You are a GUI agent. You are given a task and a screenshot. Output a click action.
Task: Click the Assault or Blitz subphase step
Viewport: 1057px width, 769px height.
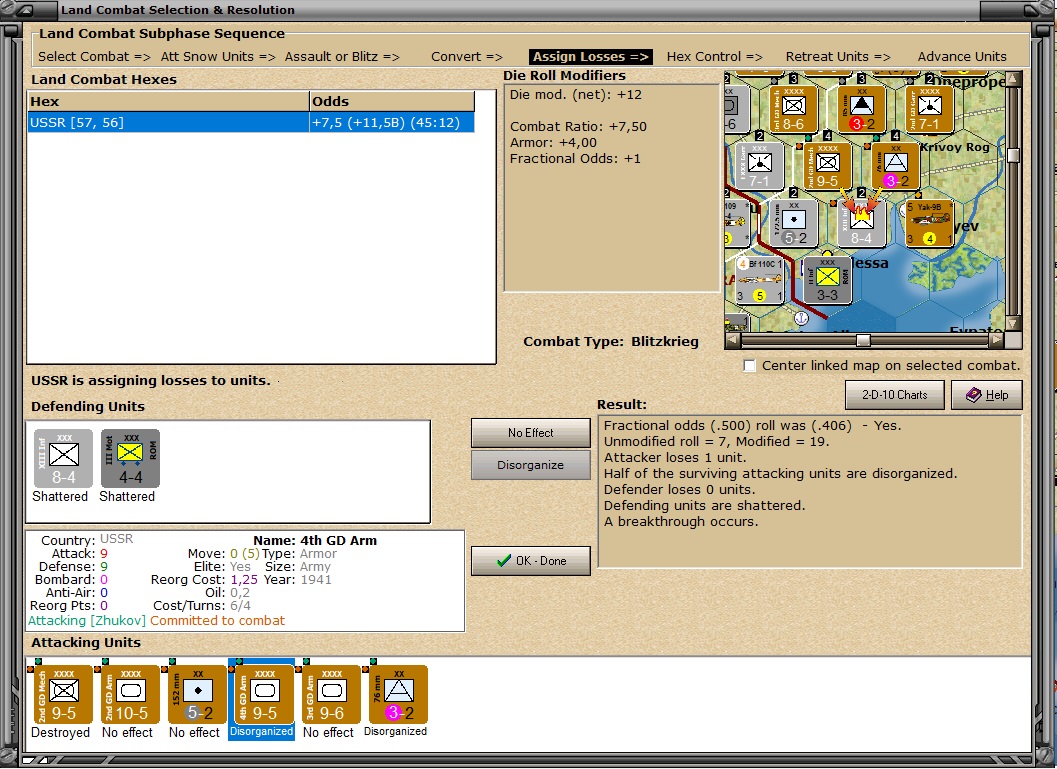click(342, 57)
